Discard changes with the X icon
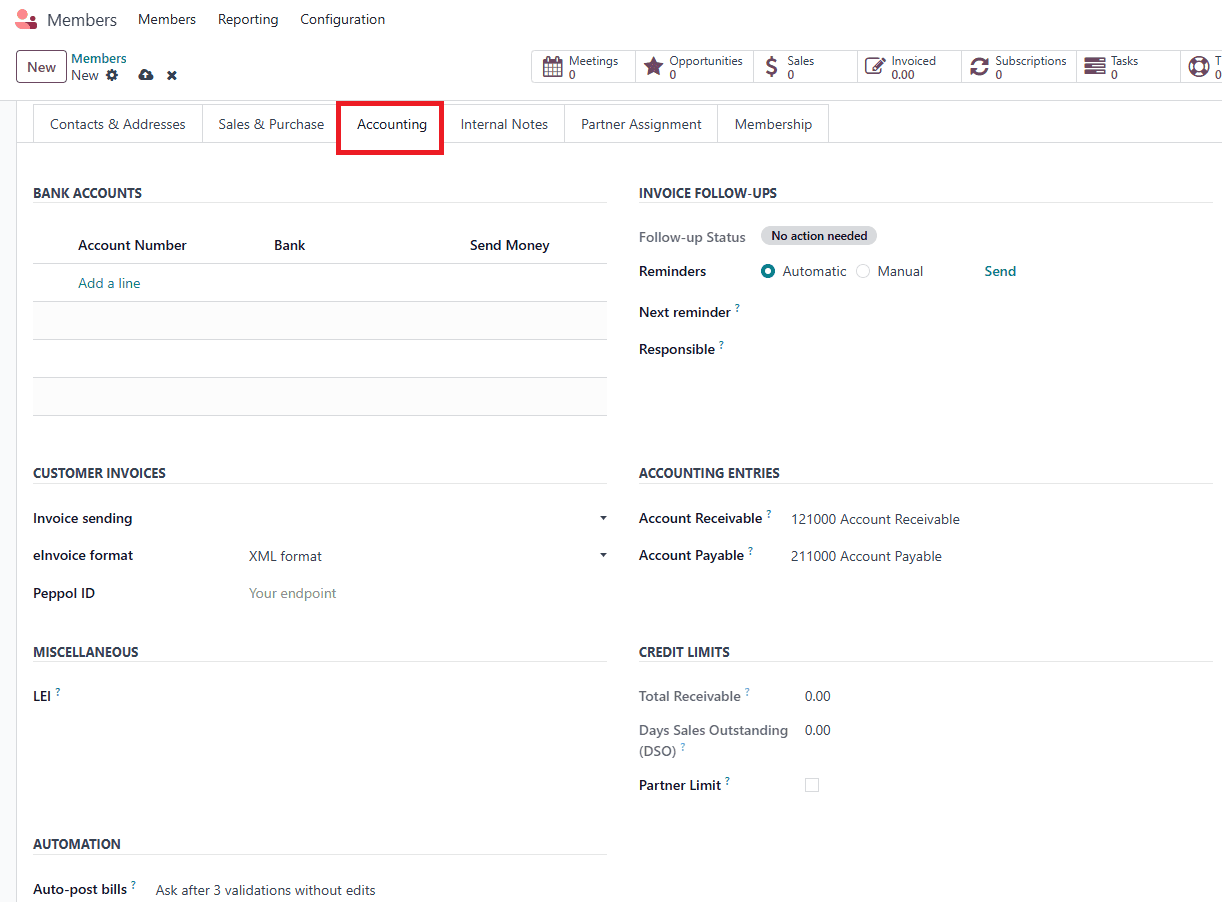Screen dimensions: 1222x902 172,76
